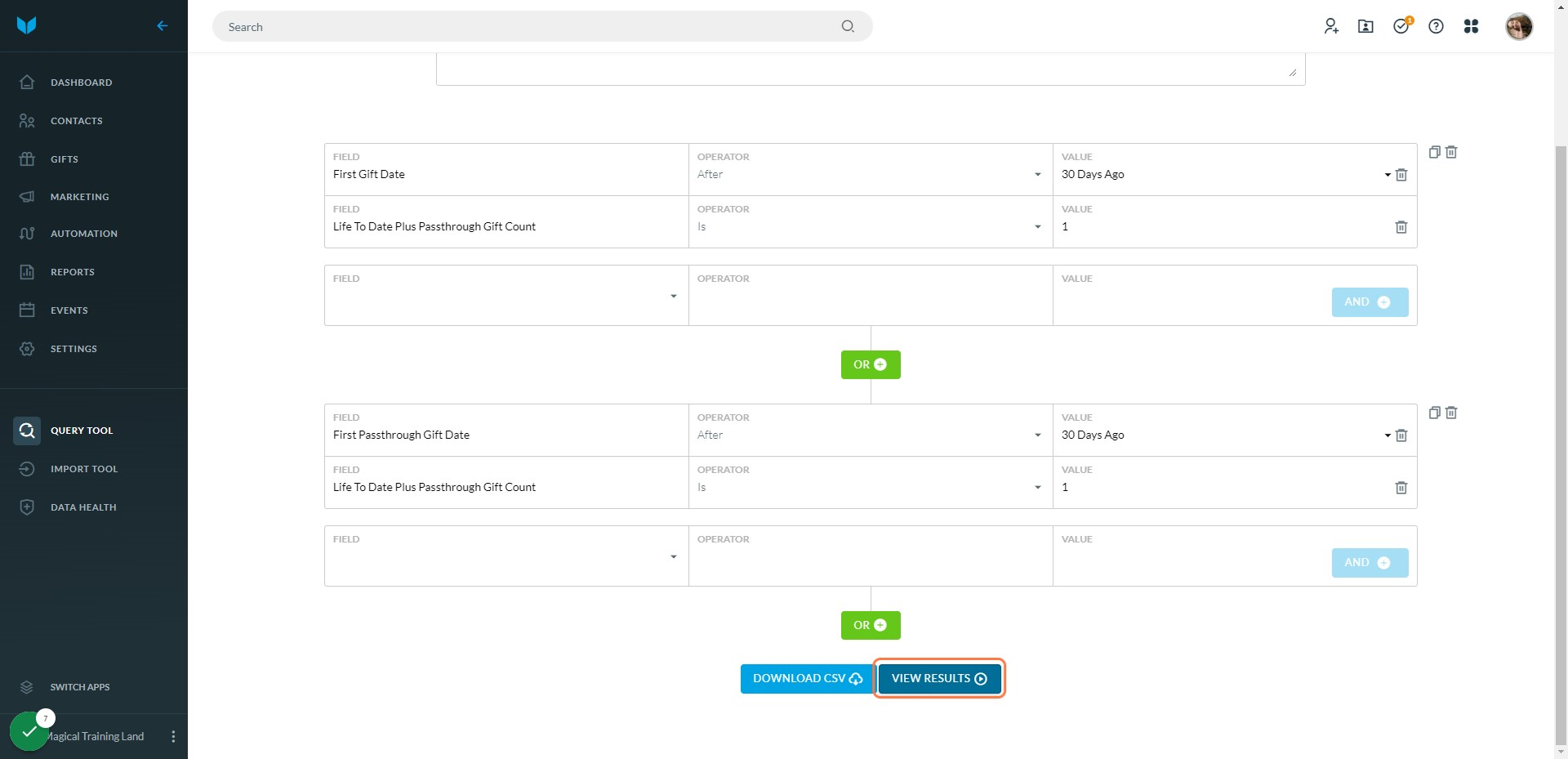Image resolution: width=1568 pixels, height=759 pixels.
Task: Open the add contact icon
Action: click(x=1331, y=26)
